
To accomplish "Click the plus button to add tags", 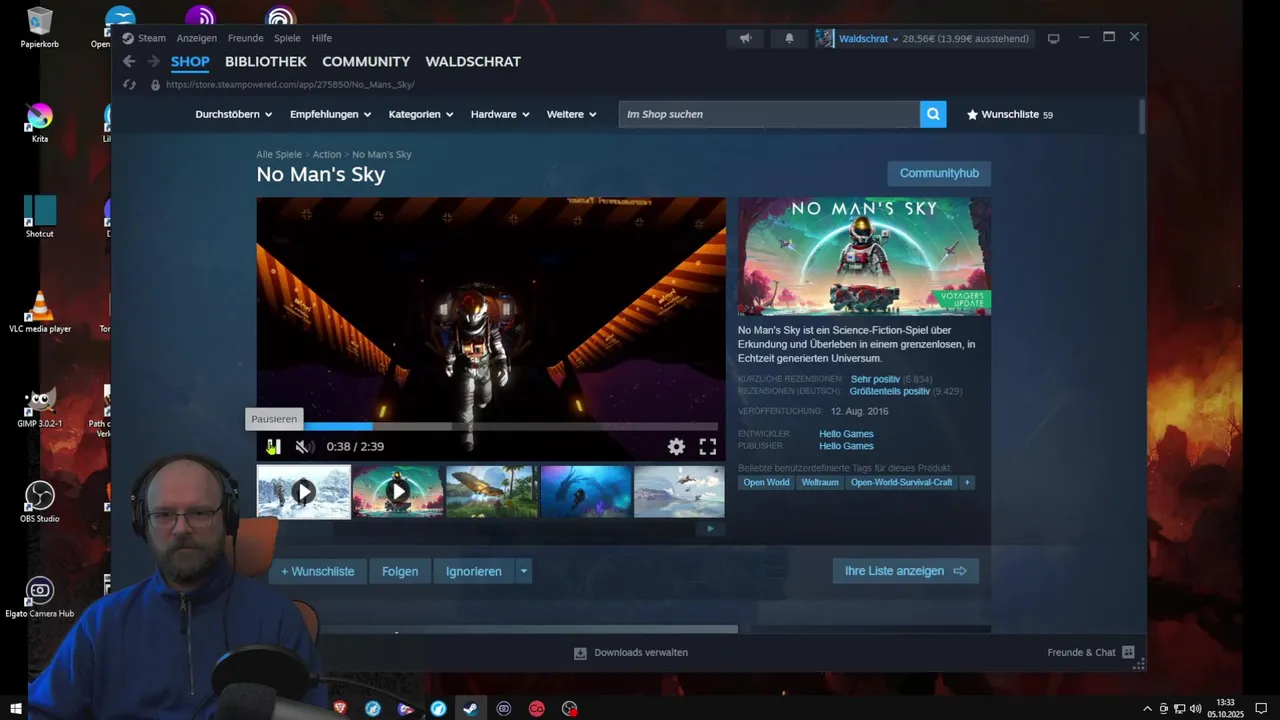I will click(x=966, y=482).
